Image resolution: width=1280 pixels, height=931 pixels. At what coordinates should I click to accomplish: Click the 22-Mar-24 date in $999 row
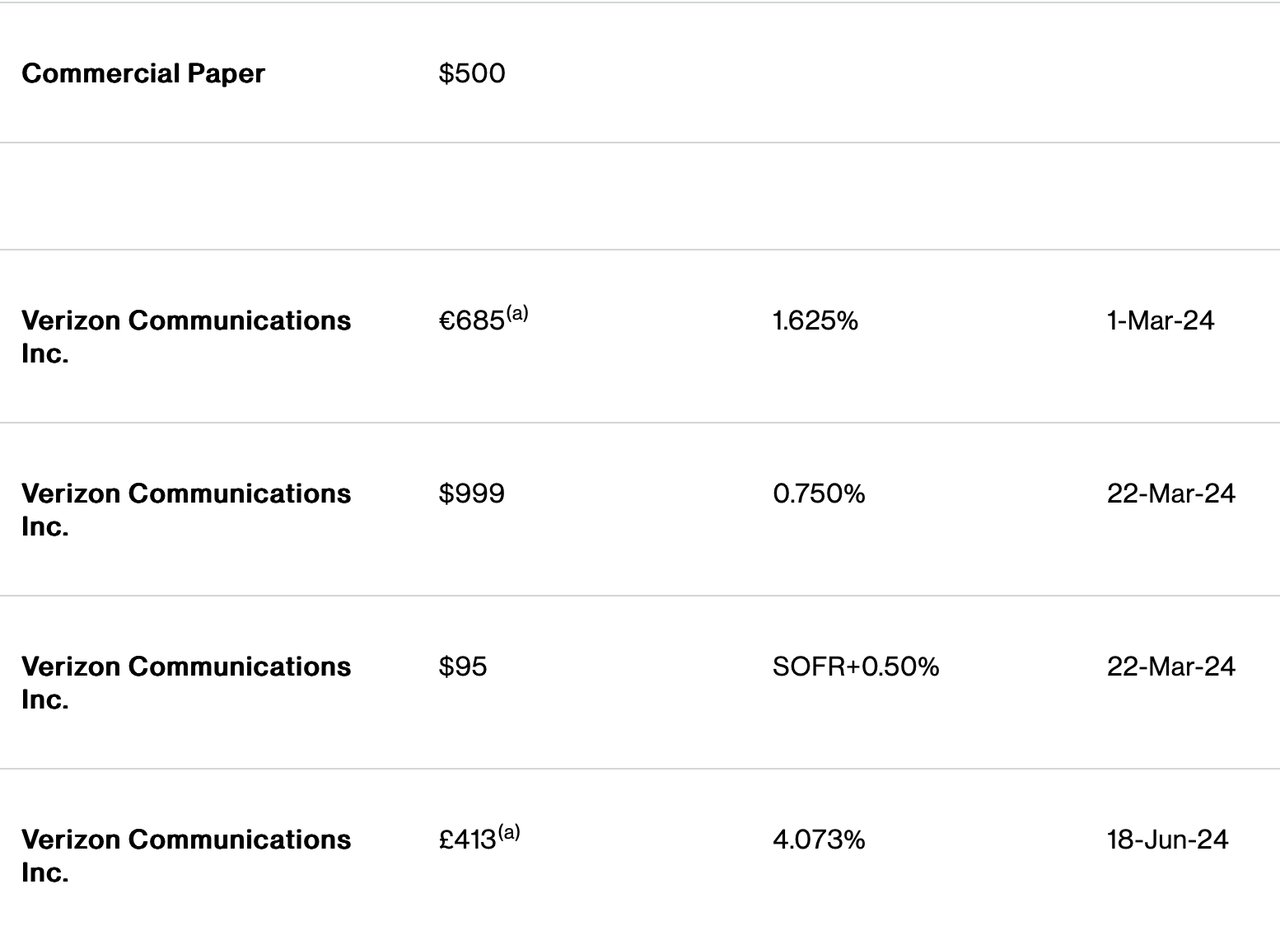tap(1171, 494)
